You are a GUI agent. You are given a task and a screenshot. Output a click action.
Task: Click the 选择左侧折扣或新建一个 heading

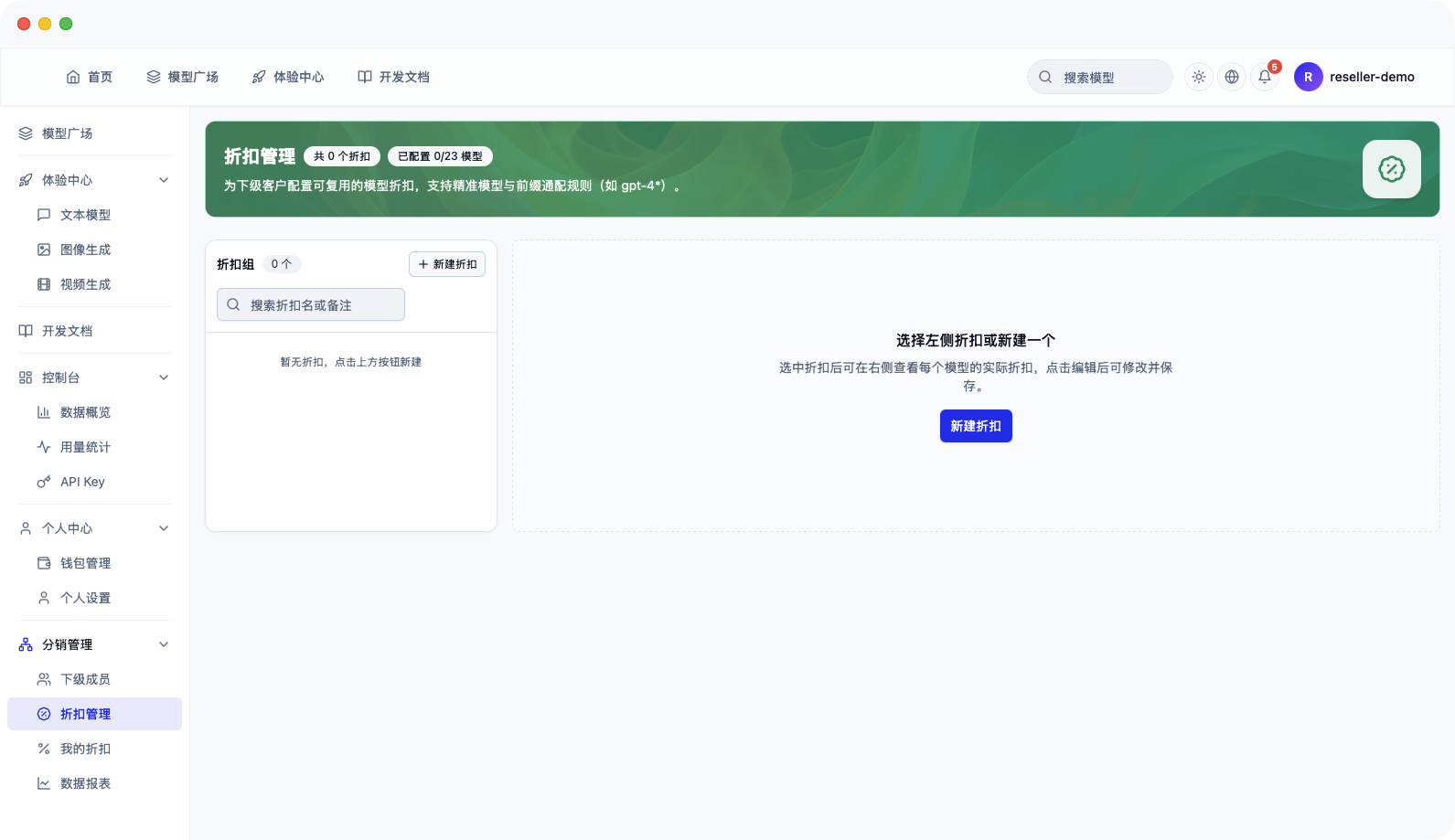976,340
